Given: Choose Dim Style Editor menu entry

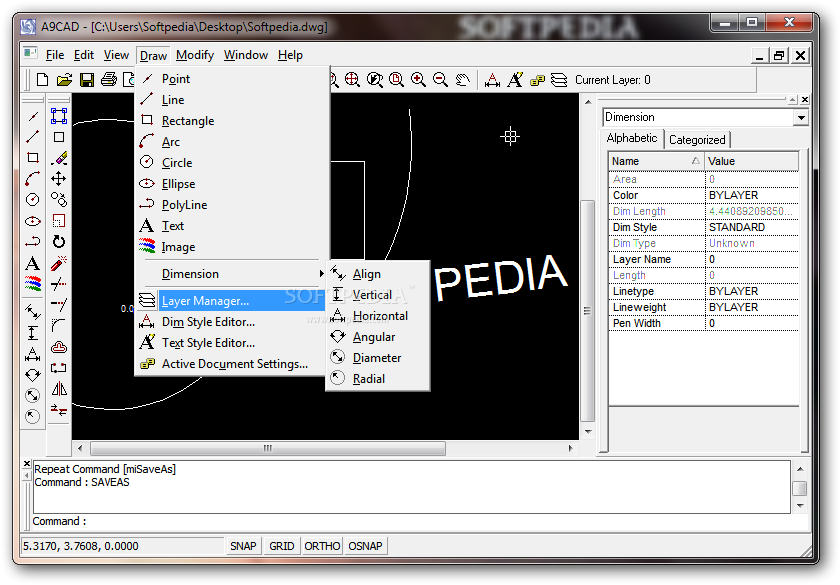Looking at the screenshot, I should pos(231,322).
